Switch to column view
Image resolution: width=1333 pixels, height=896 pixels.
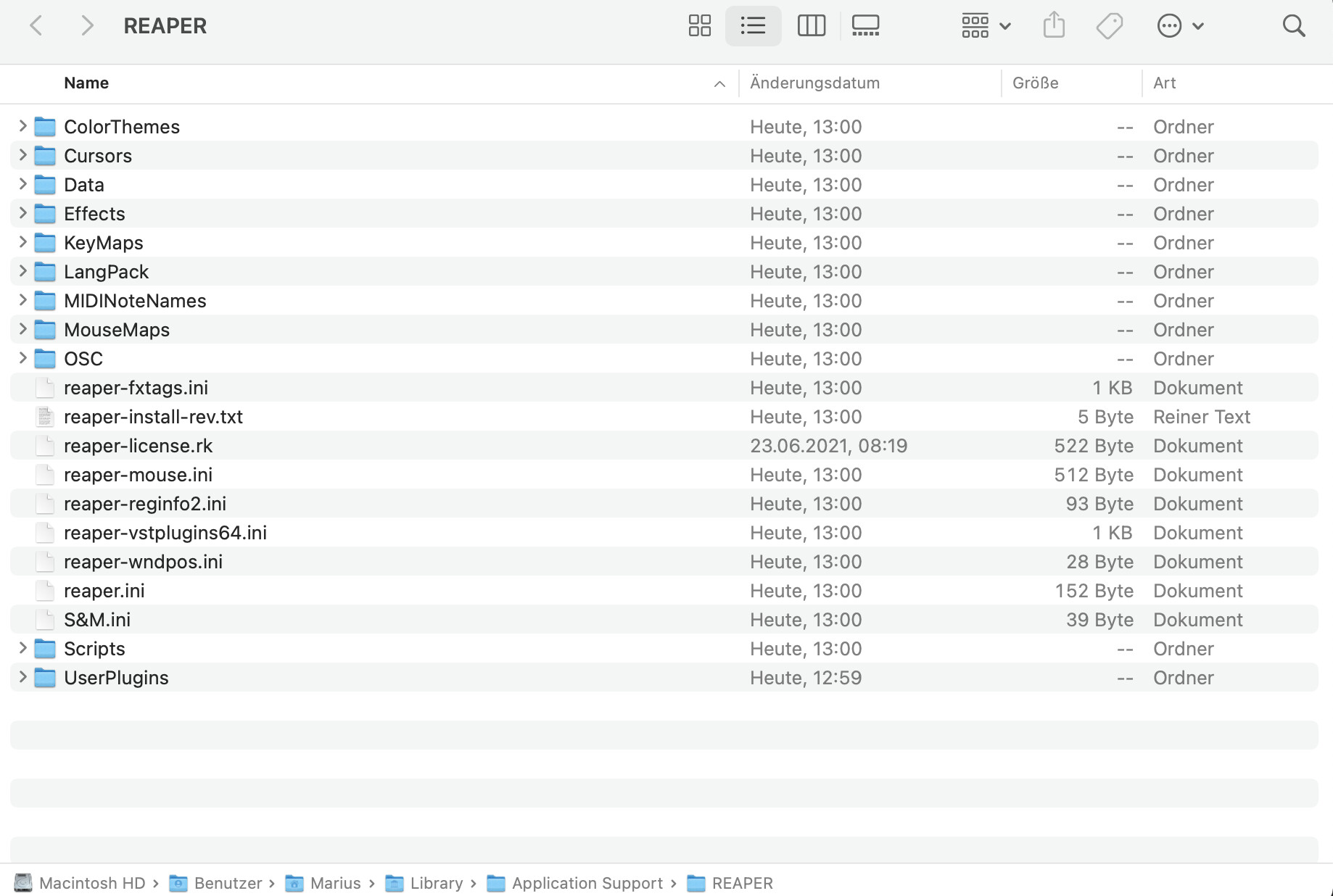[x=811, y=26]
